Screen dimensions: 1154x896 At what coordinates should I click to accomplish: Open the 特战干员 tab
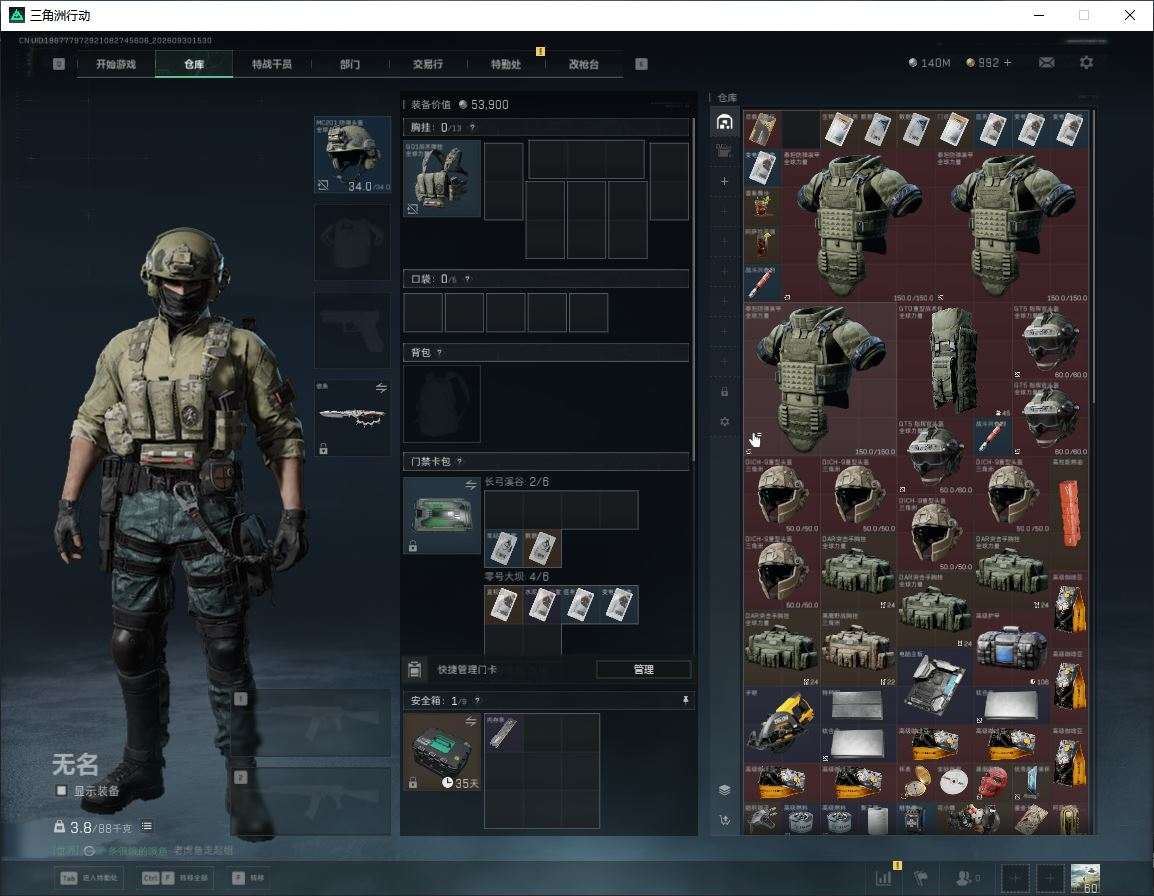pos(272,64)
